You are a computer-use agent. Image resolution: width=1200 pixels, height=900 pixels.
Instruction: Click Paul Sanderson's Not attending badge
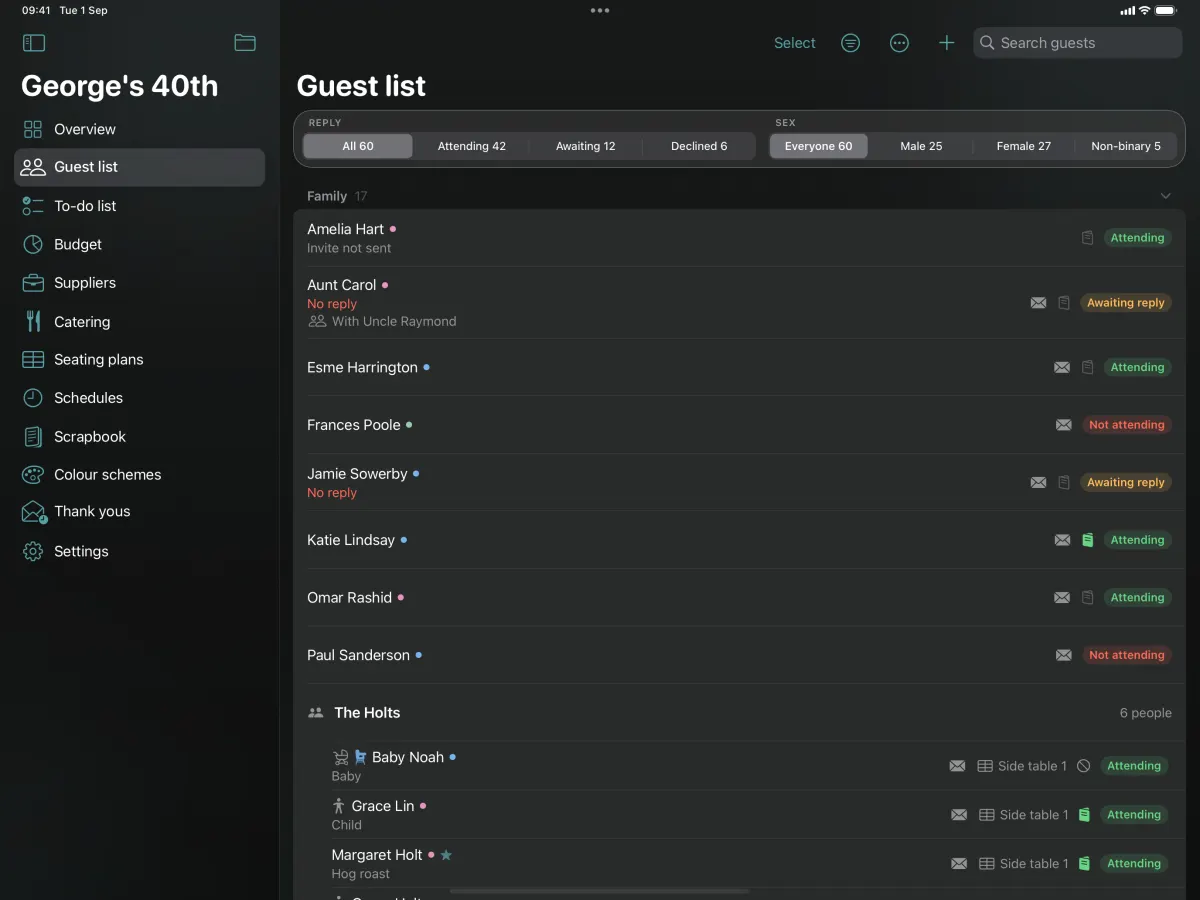coord(1127,655)
